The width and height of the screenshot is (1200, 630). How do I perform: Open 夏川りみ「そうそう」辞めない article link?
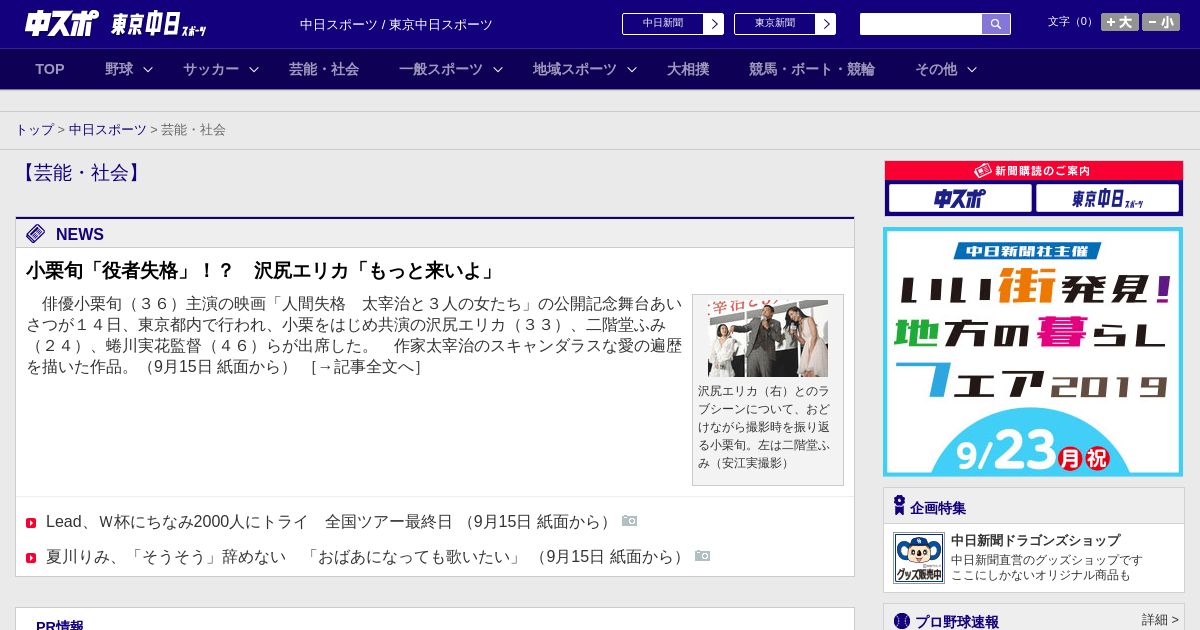click(x=365, y=557)
